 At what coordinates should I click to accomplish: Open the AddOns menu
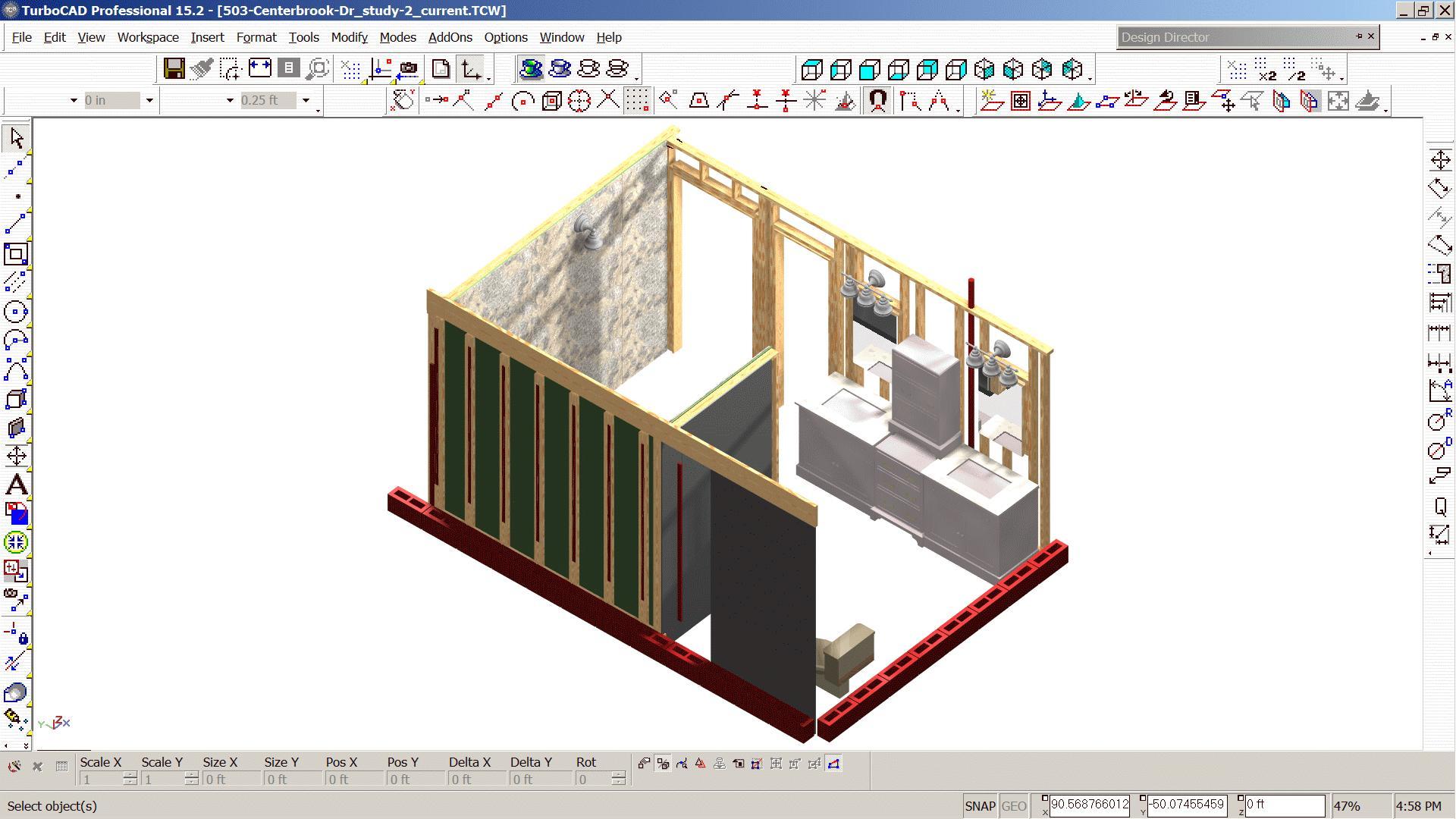pyautogui.click(x=450, y=37)
